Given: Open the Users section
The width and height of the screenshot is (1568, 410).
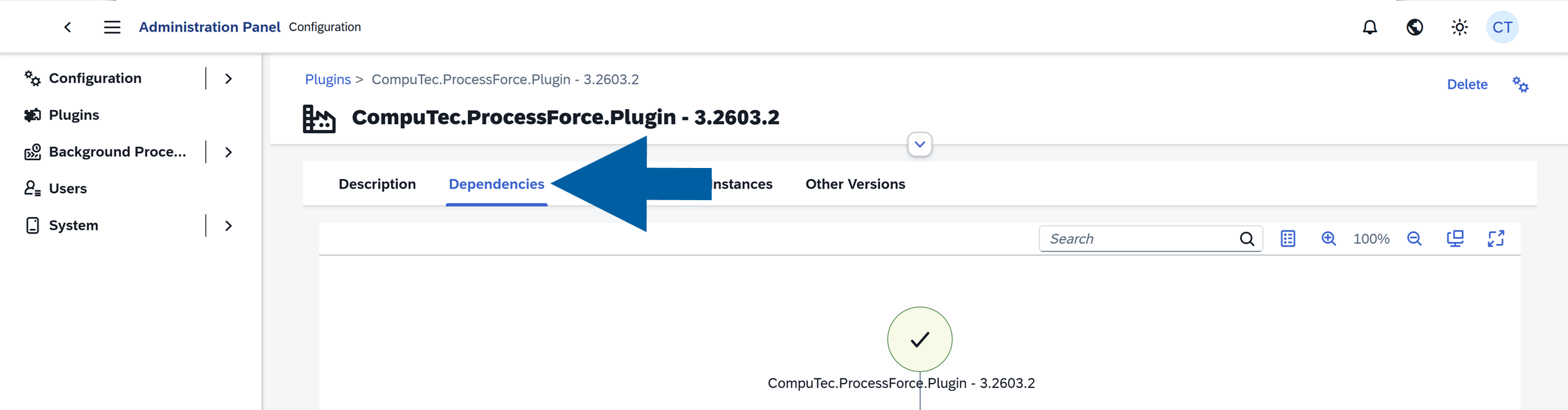Looking at the screenshot, I should tap(67, 188).
